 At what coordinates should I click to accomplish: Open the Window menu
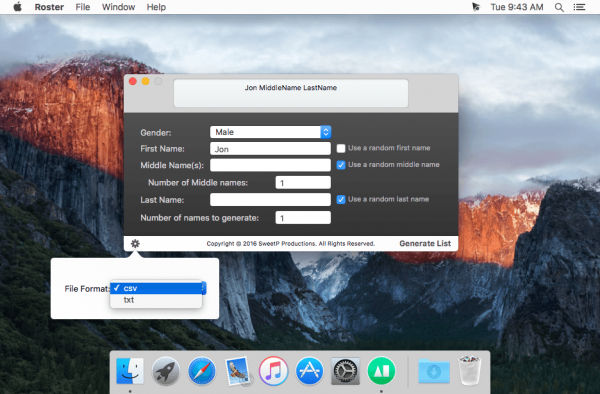(118, 7)
